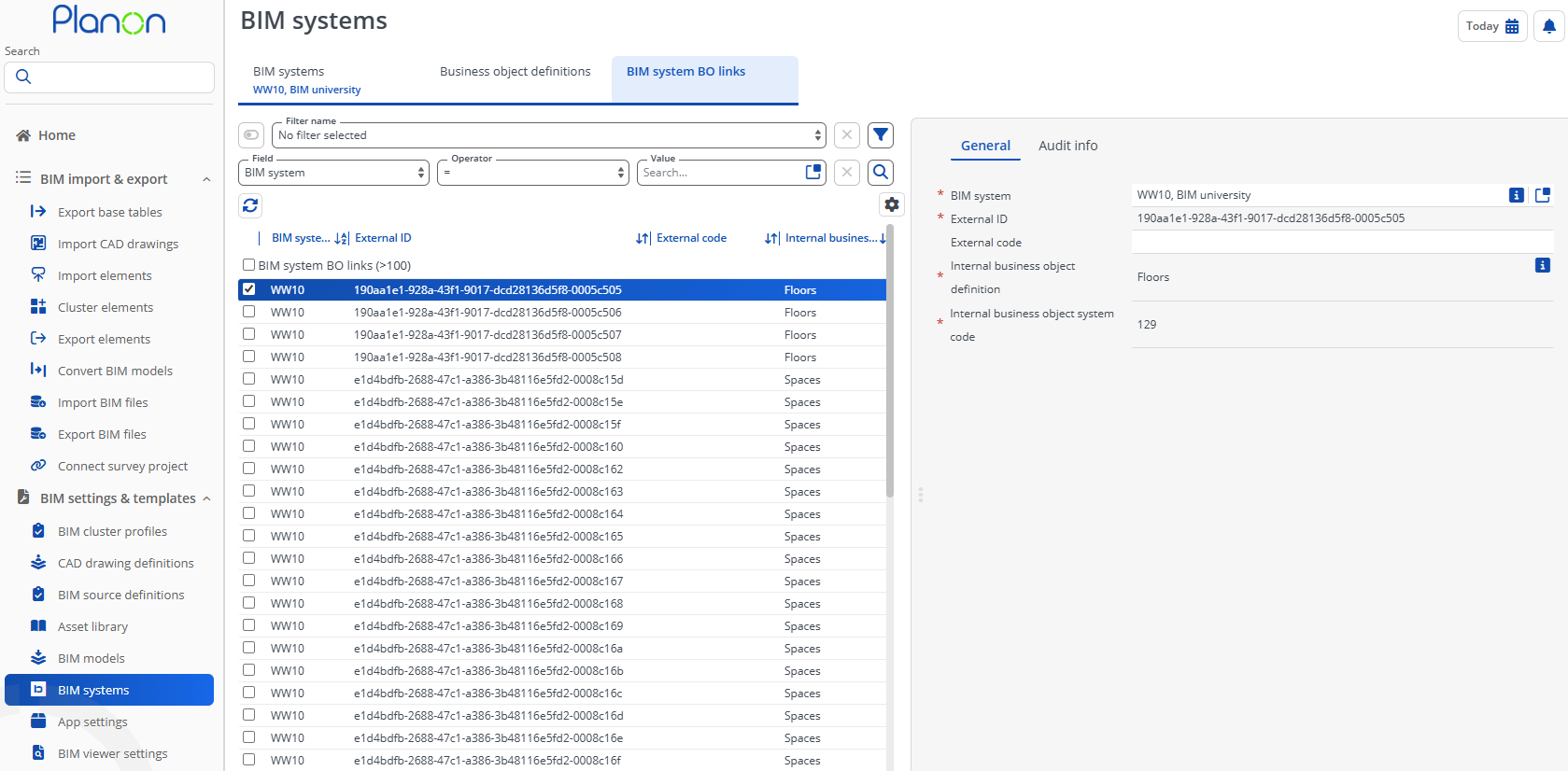The image size is (1568, 771).
Task: Focus the sidebar Search field
Action: click(109, 77)
